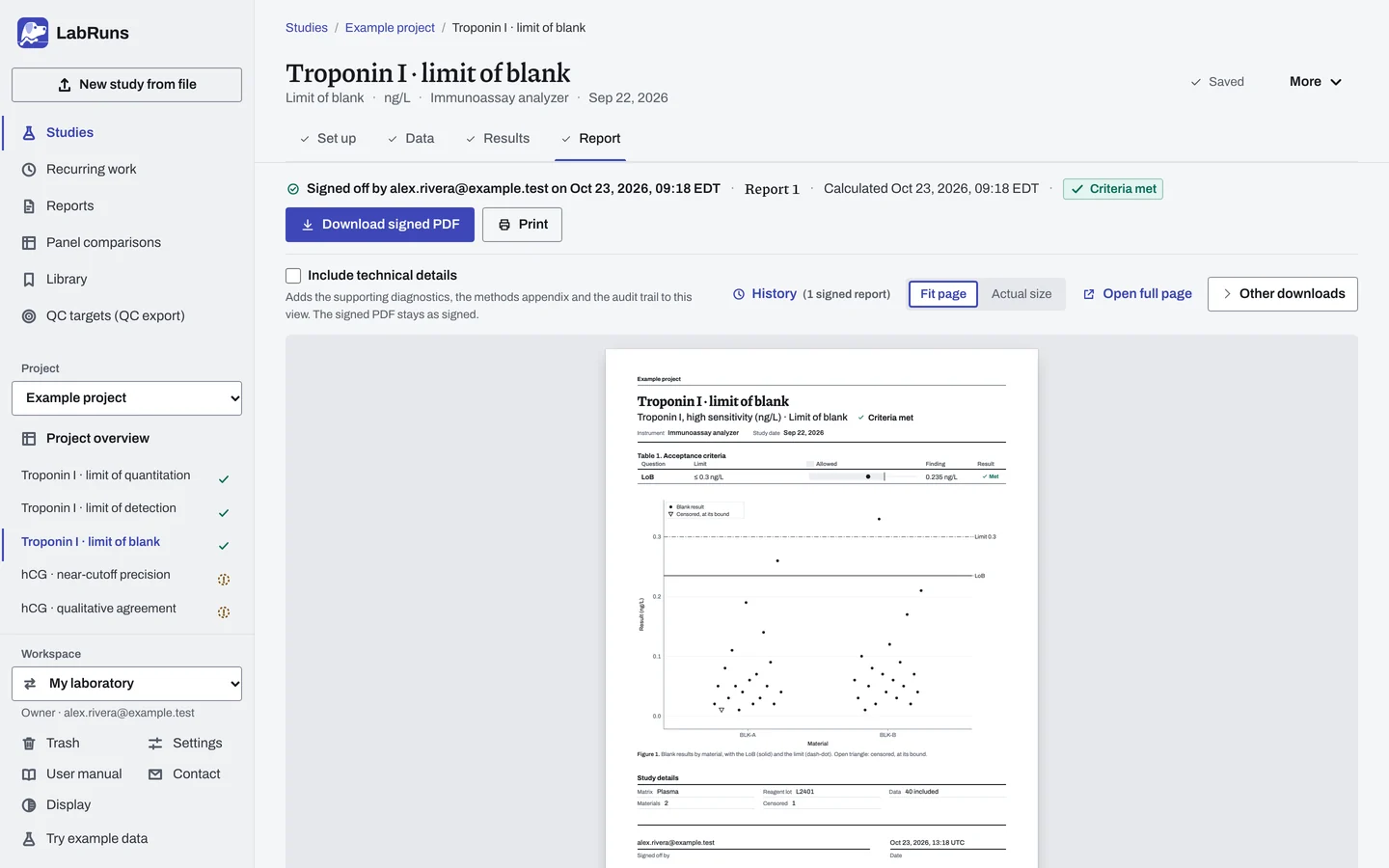
Task: Click New study from file button
Action: pyautogui.click(x=126, y=85)
